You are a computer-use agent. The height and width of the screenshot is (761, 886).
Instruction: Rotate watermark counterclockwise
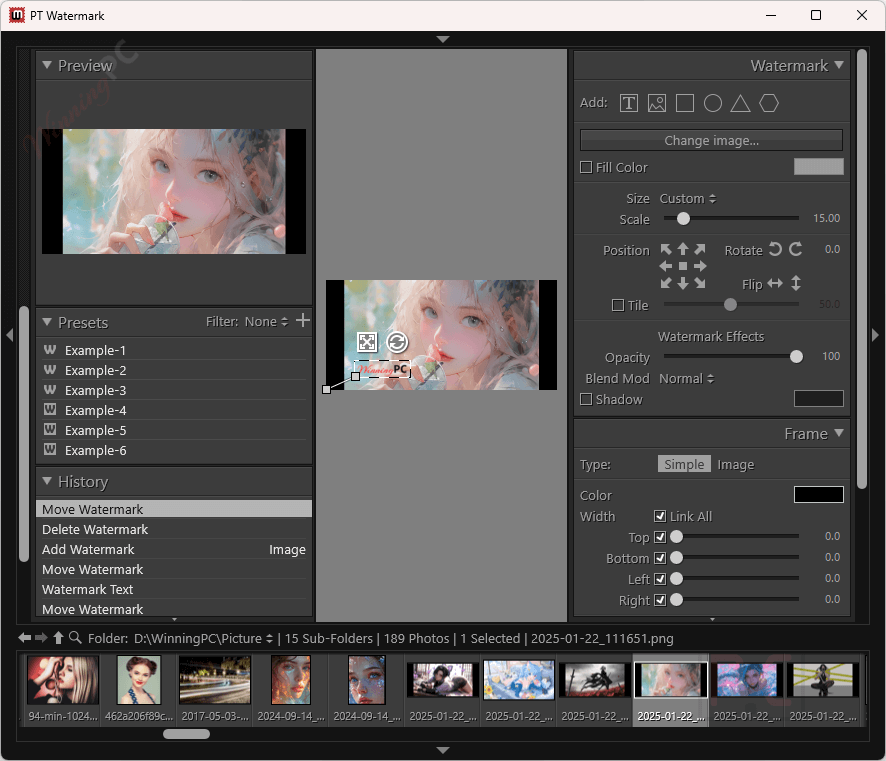775,249
